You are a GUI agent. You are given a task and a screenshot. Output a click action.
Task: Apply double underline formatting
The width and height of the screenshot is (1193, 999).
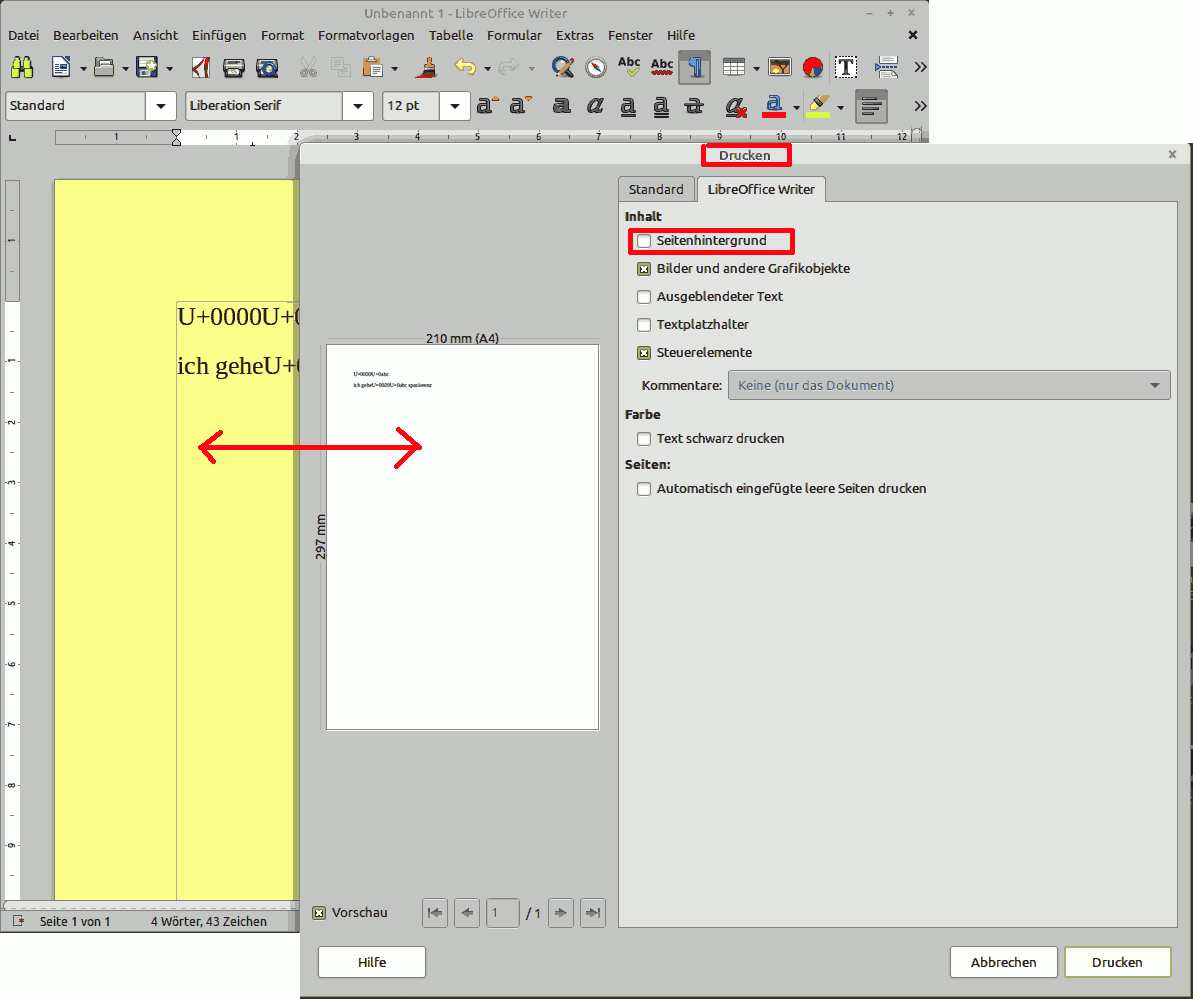661,106
